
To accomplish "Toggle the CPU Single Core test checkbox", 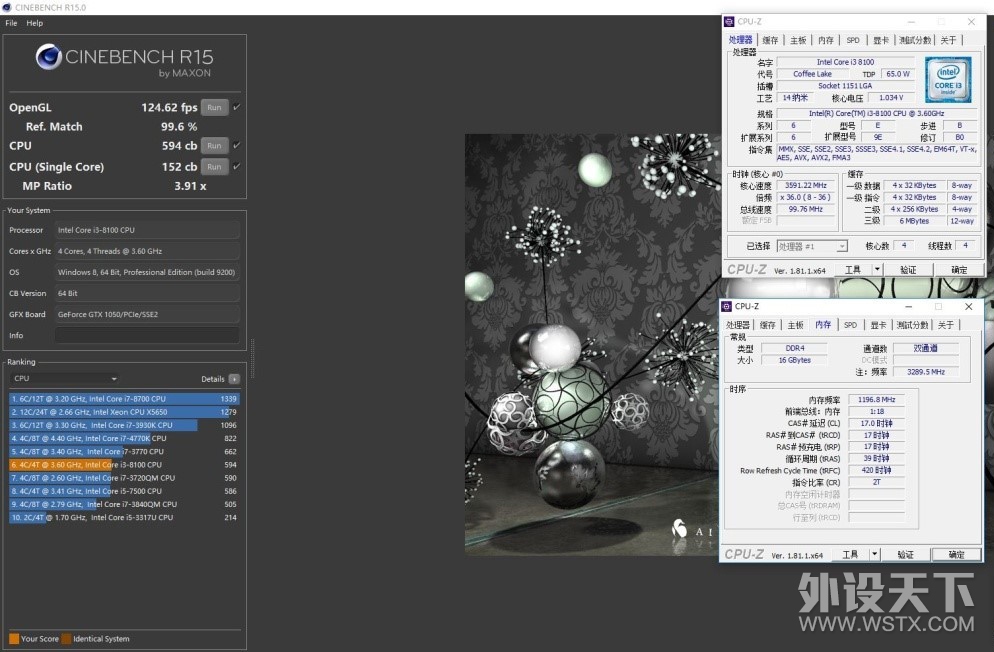I will pyautogui.click(x=236, y=166).
